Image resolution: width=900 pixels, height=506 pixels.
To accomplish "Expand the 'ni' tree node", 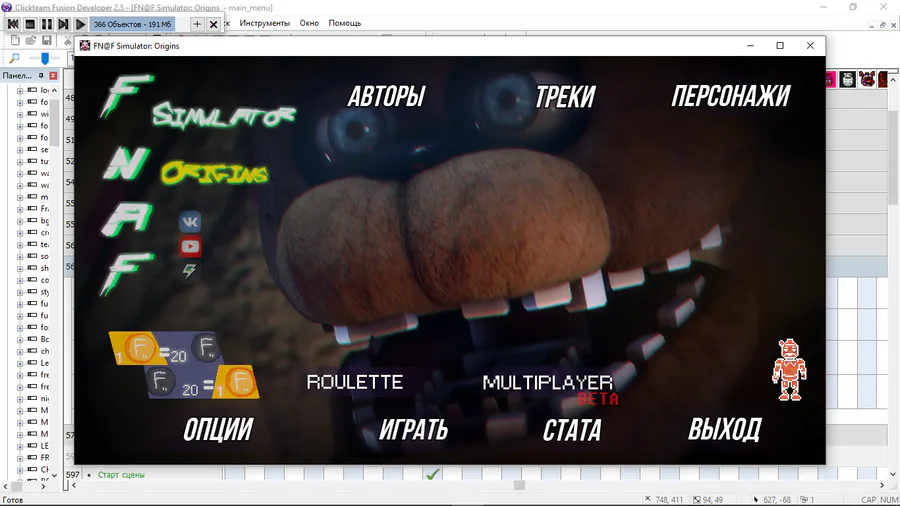I will click(20, 399).
